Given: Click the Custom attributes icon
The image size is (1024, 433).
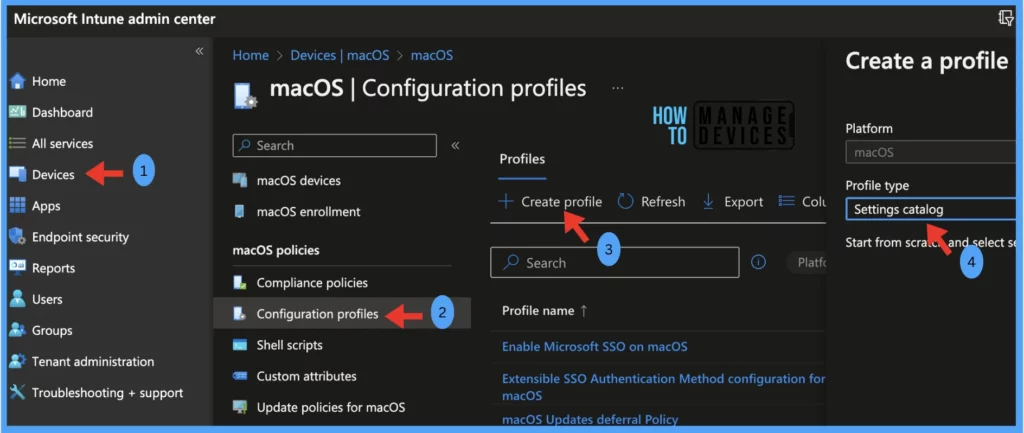Looking at the screenshot, I should [240, 376].
